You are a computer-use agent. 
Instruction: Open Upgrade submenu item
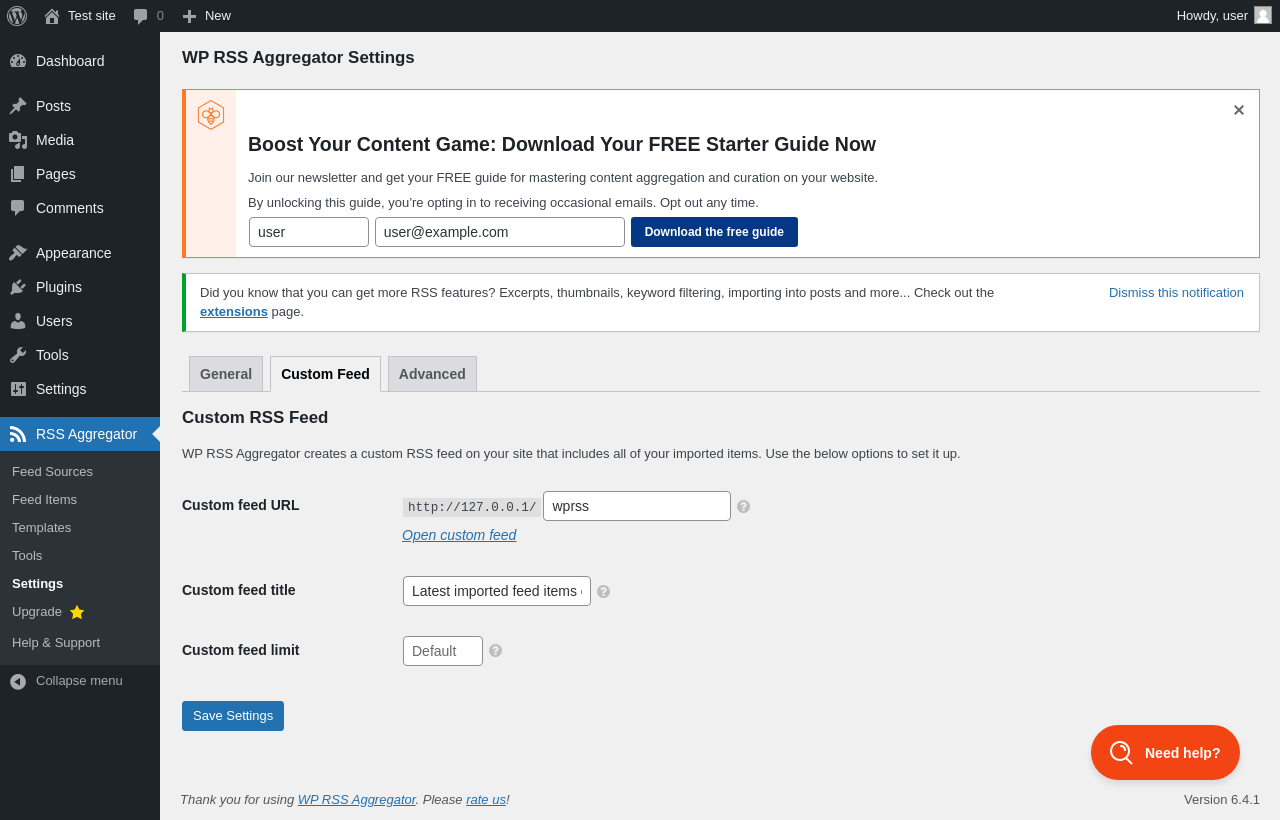tap(37, 612)
